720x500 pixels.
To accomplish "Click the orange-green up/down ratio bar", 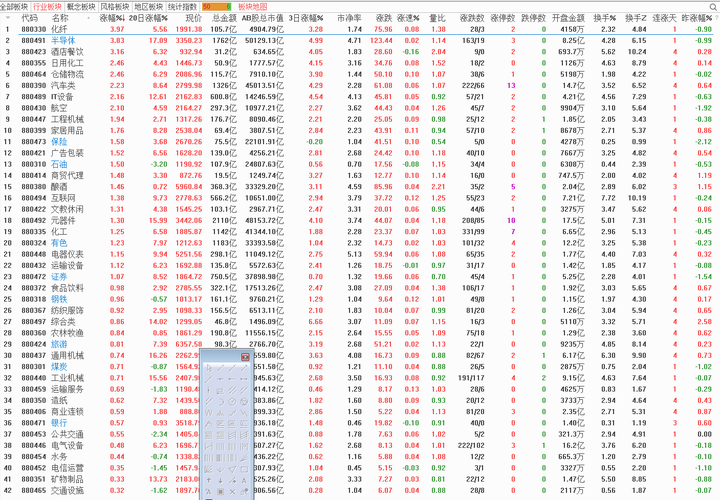I will [x=216, y=7].
